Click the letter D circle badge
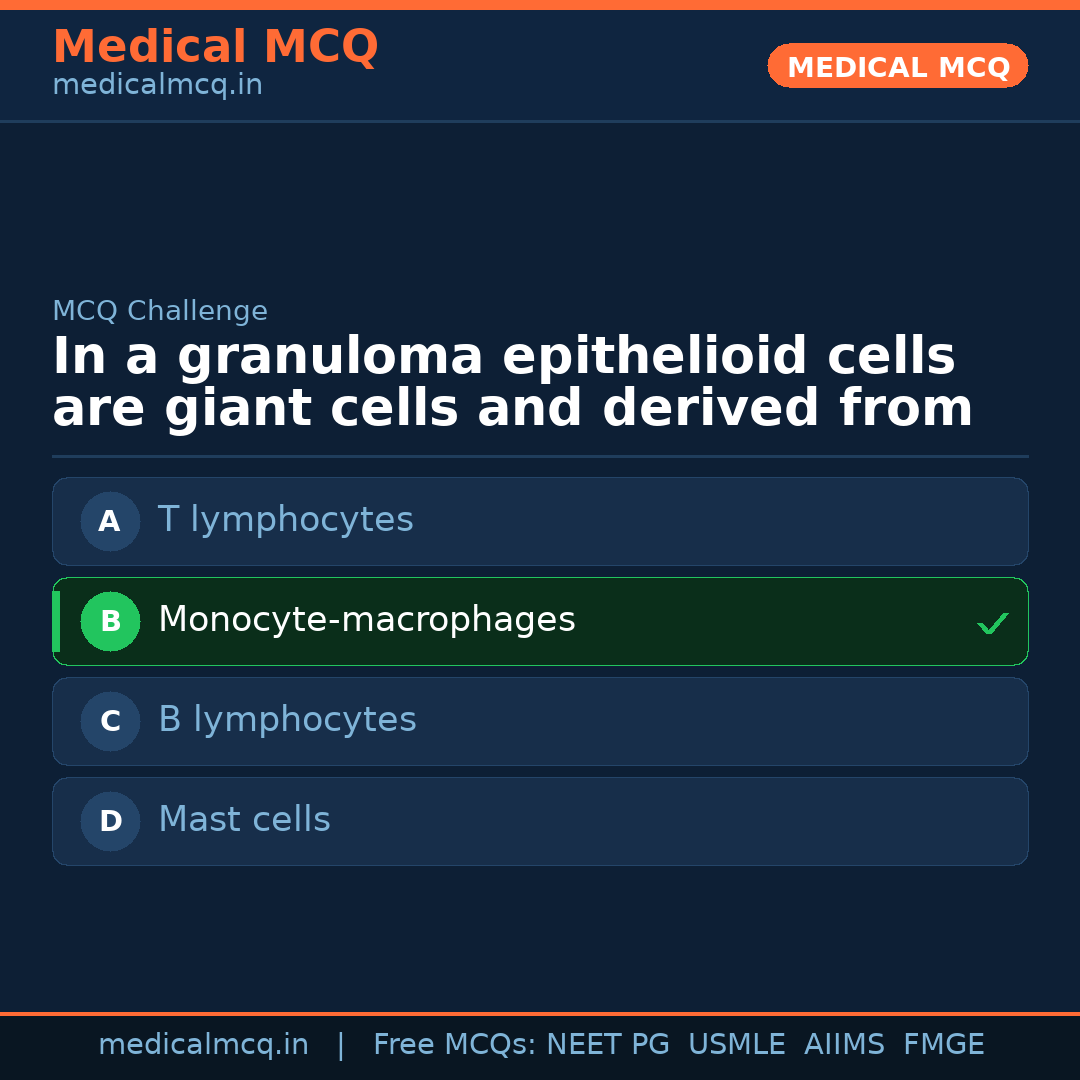This screenshot has width=1080, height=1080. (110, 821)
